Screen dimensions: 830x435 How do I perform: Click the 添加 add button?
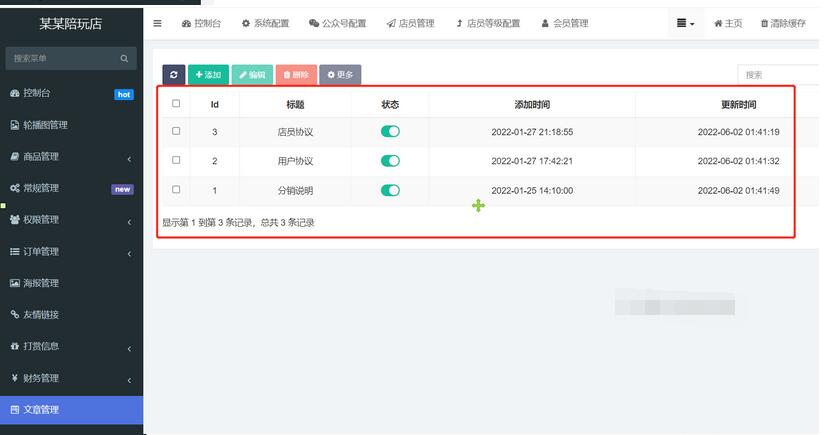point(209,75)
